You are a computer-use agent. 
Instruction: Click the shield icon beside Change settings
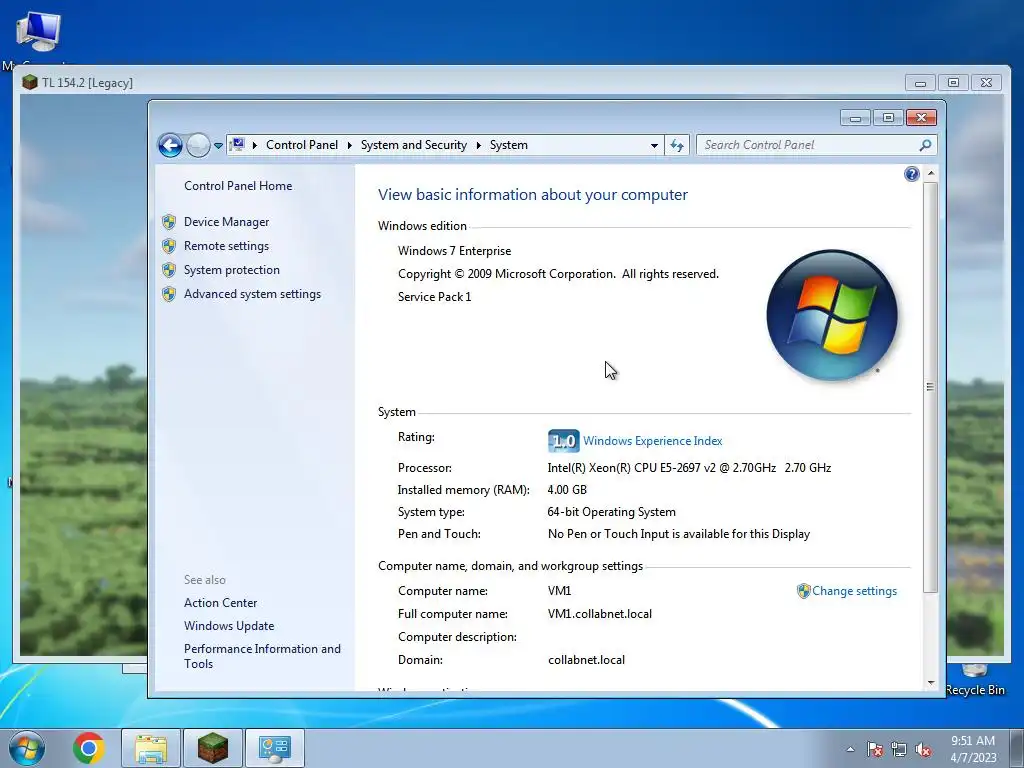803,591
